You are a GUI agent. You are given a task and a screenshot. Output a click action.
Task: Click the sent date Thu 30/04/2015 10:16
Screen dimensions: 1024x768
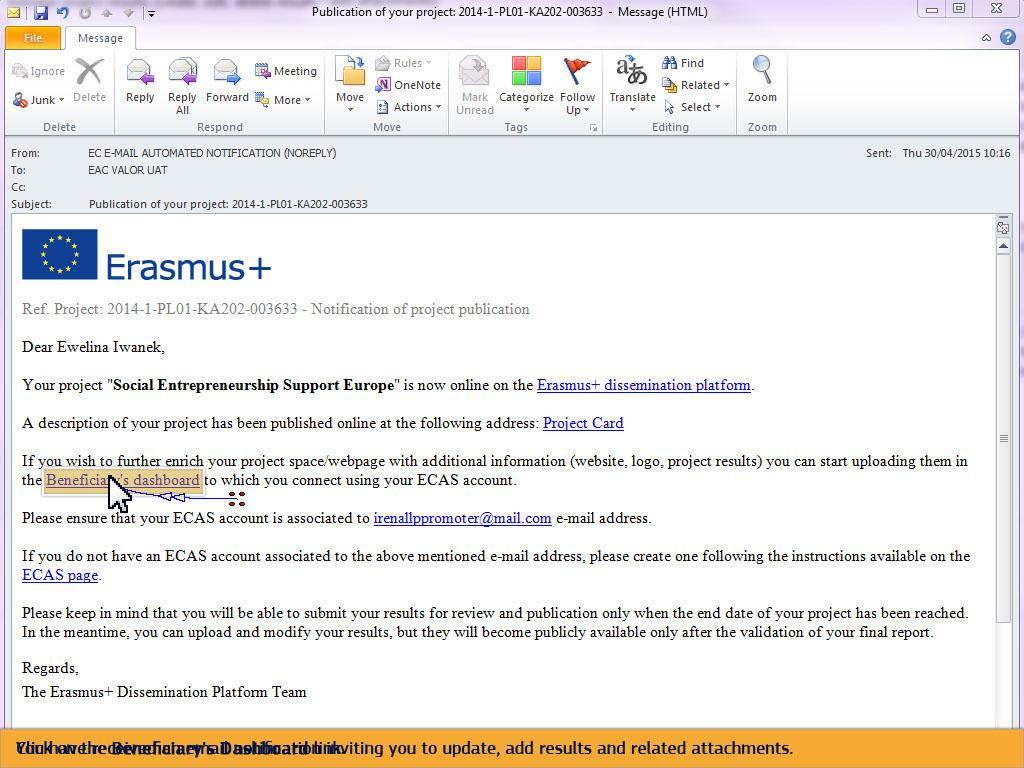click(956, 153)
